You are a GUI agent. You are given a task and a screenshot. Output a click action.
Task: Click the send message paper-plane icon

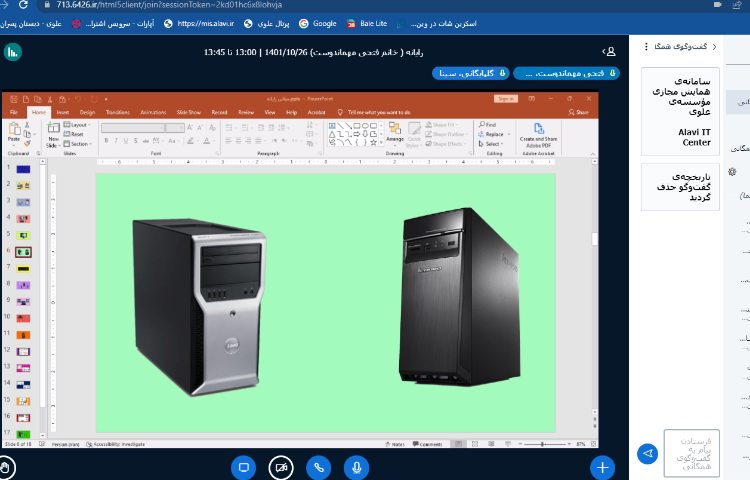(647, 454)
